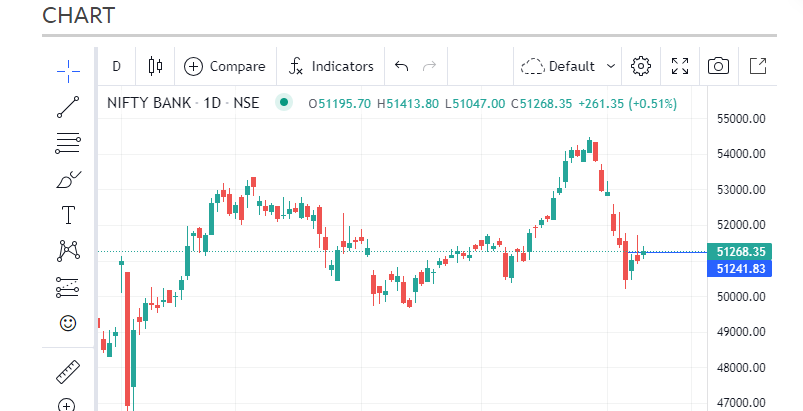Expand the Default layout dropdown
Screen dimensions: 803x411
(569, 67)
